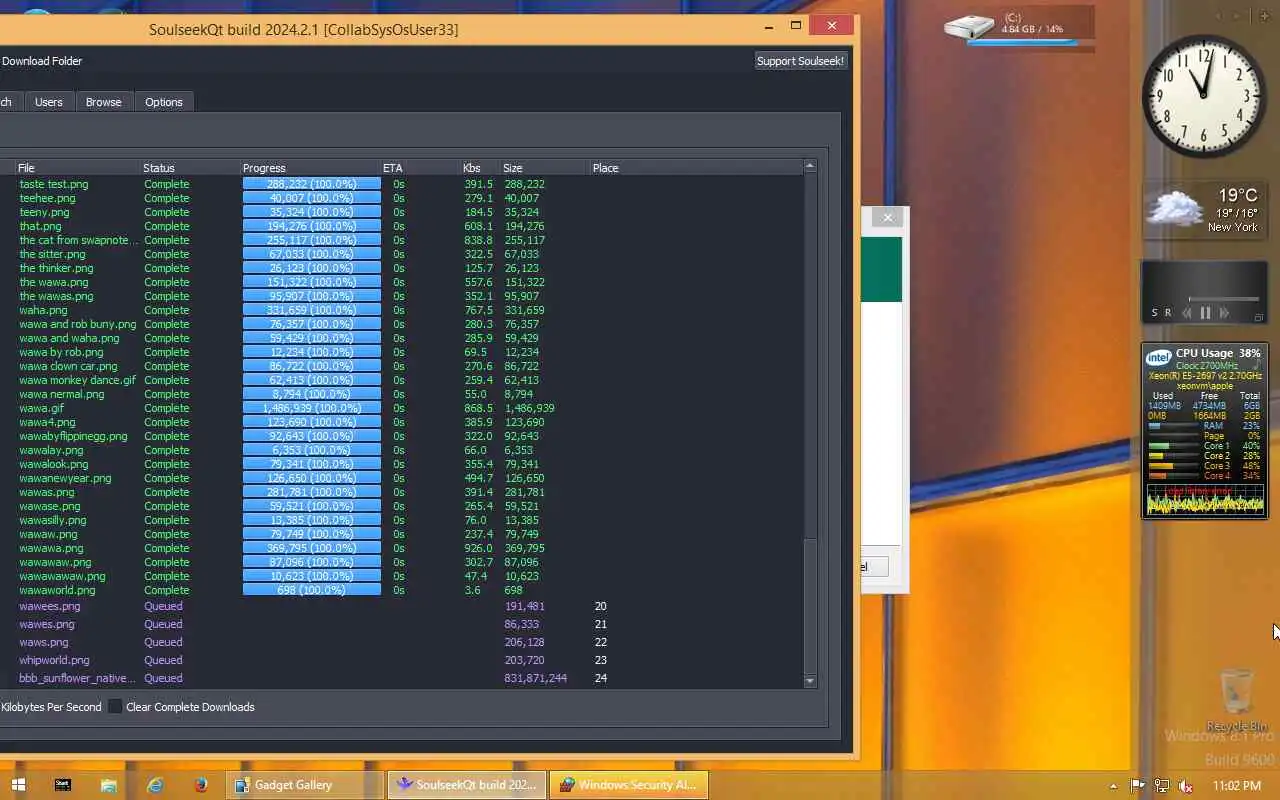Click size value 831,871,244
Image resolution: width=1280 pixels, height=800 pixels.
(x=535, y=678)
